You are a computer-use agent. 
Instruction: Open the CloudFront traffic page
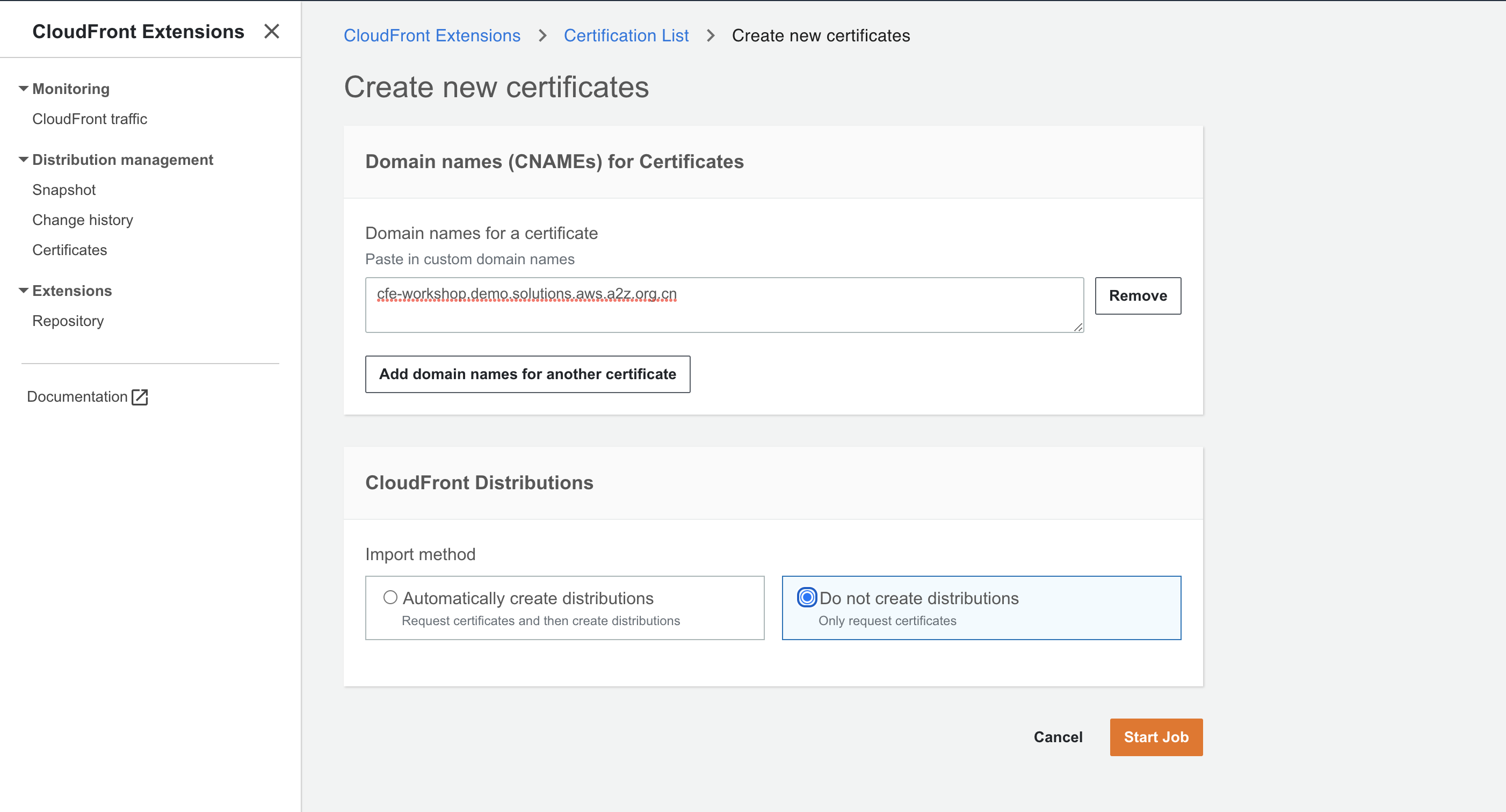(x=90, y=119)
